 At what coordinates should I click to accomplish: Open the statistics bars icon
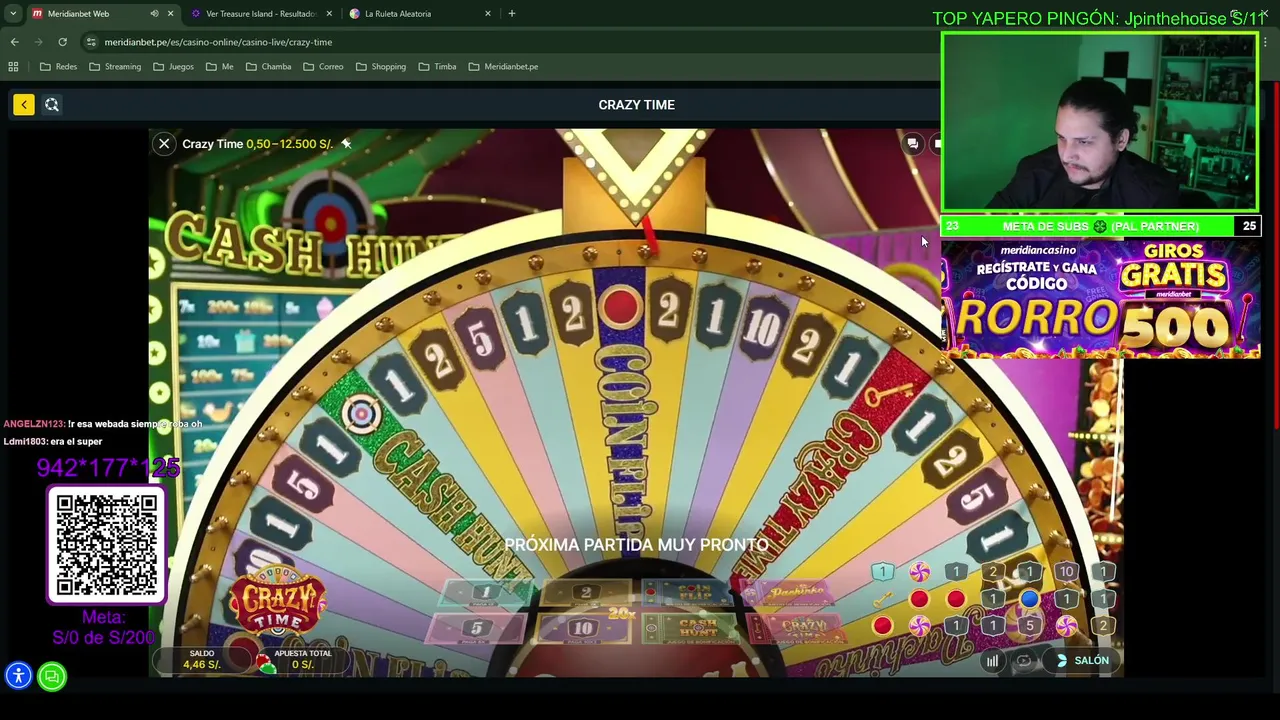(x=992, y=661)
